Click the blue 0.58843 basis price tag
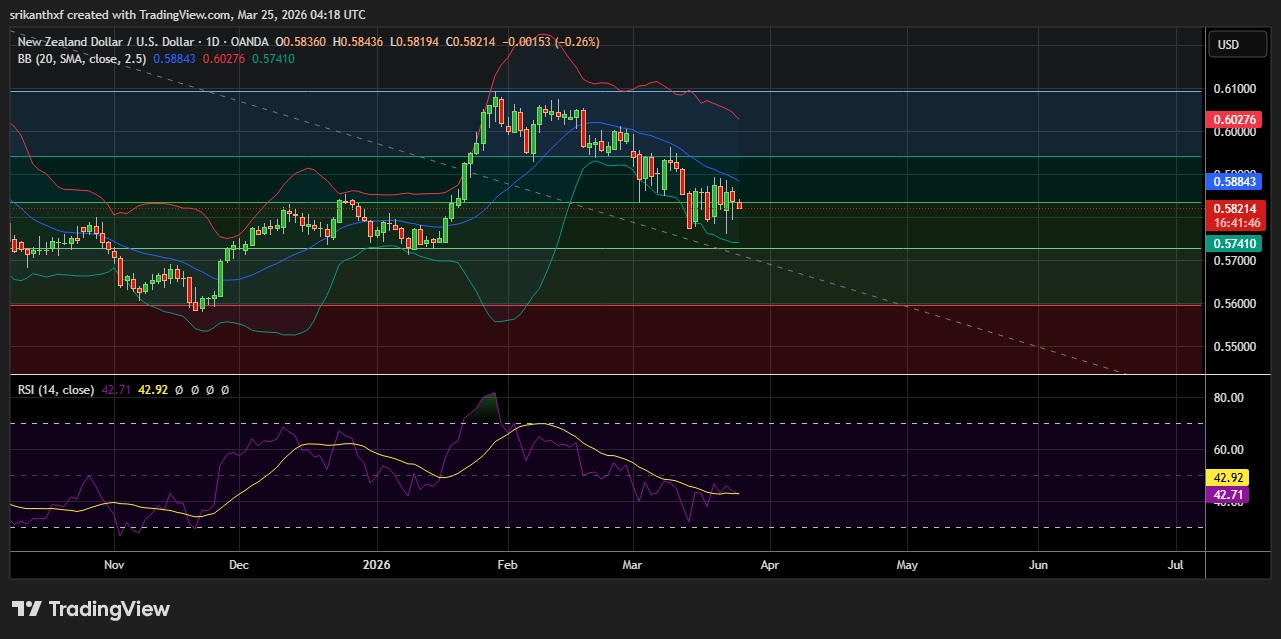 (1236, 182)
